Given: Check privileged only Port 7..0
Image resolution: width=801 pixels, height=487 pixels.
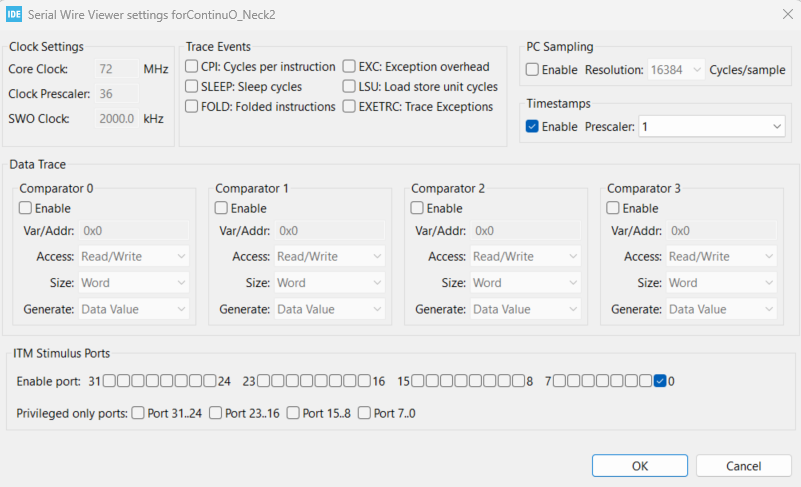Looking at the screenshot, I should click(x=364, y=413).
